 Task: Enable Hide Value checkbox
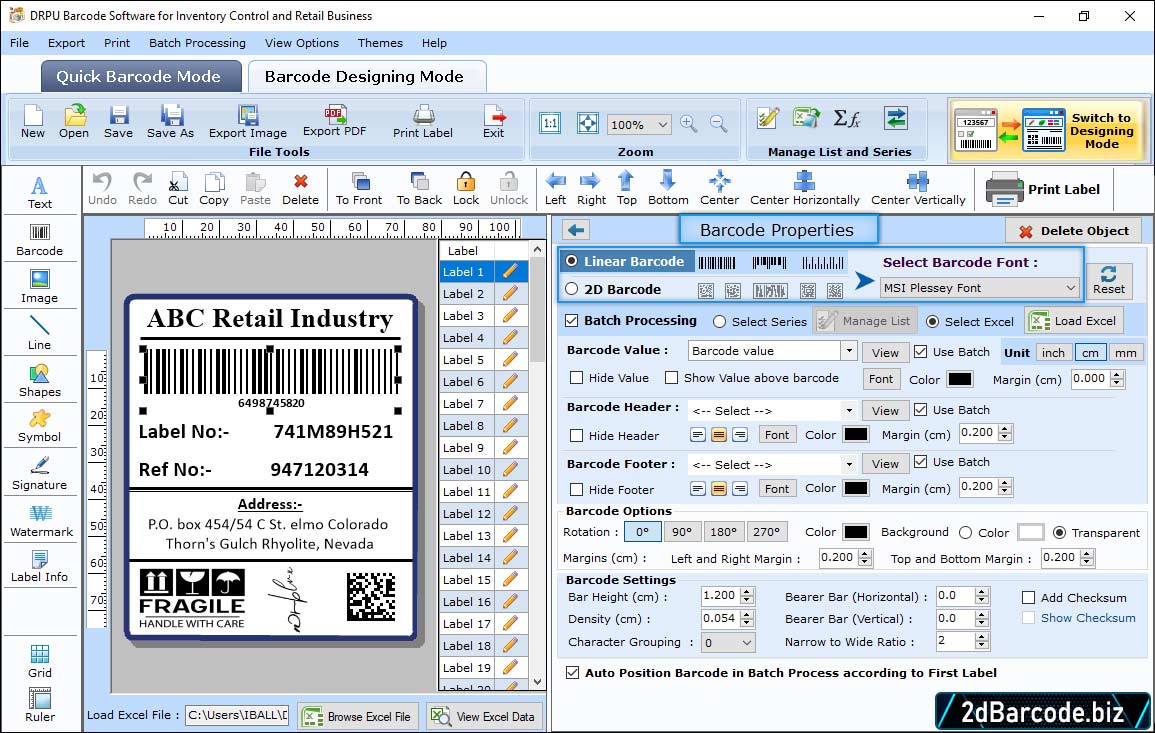[x=577, y=378]
